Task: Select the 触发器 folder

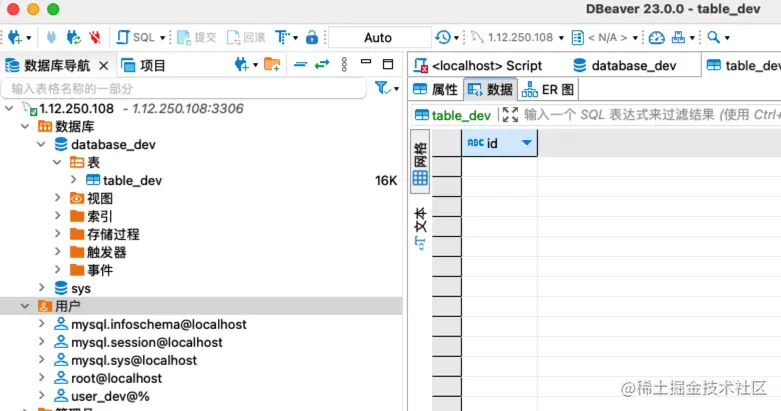Action: [x=98, y=252]
